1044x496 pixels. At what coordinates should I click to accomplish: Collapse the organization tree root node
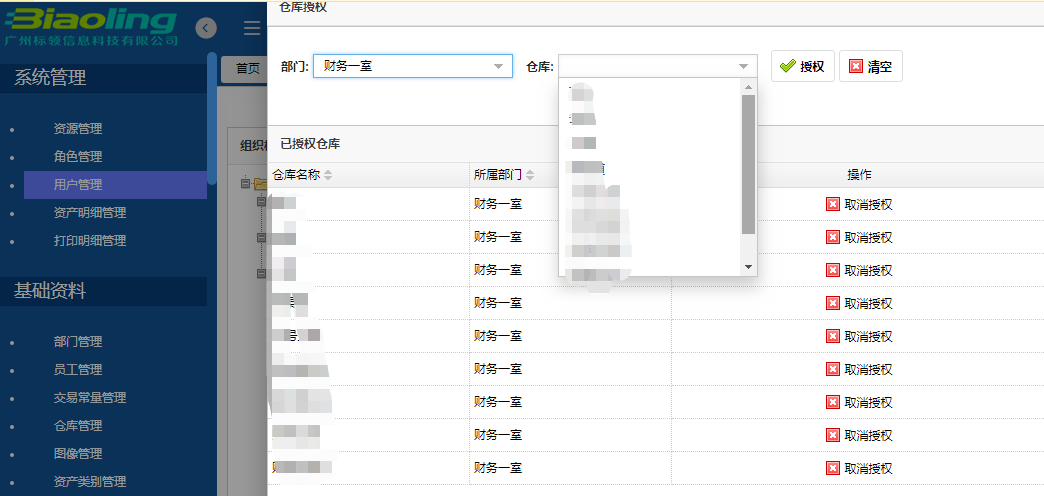tap(244, 183)
